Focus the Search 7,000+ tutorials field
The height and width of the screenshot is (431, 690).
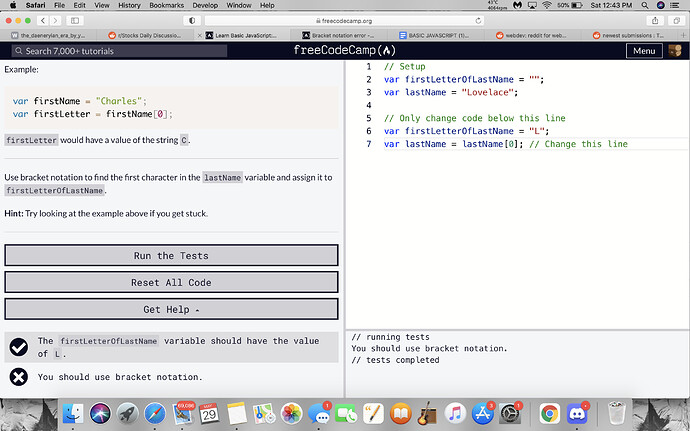click(119, 51)
